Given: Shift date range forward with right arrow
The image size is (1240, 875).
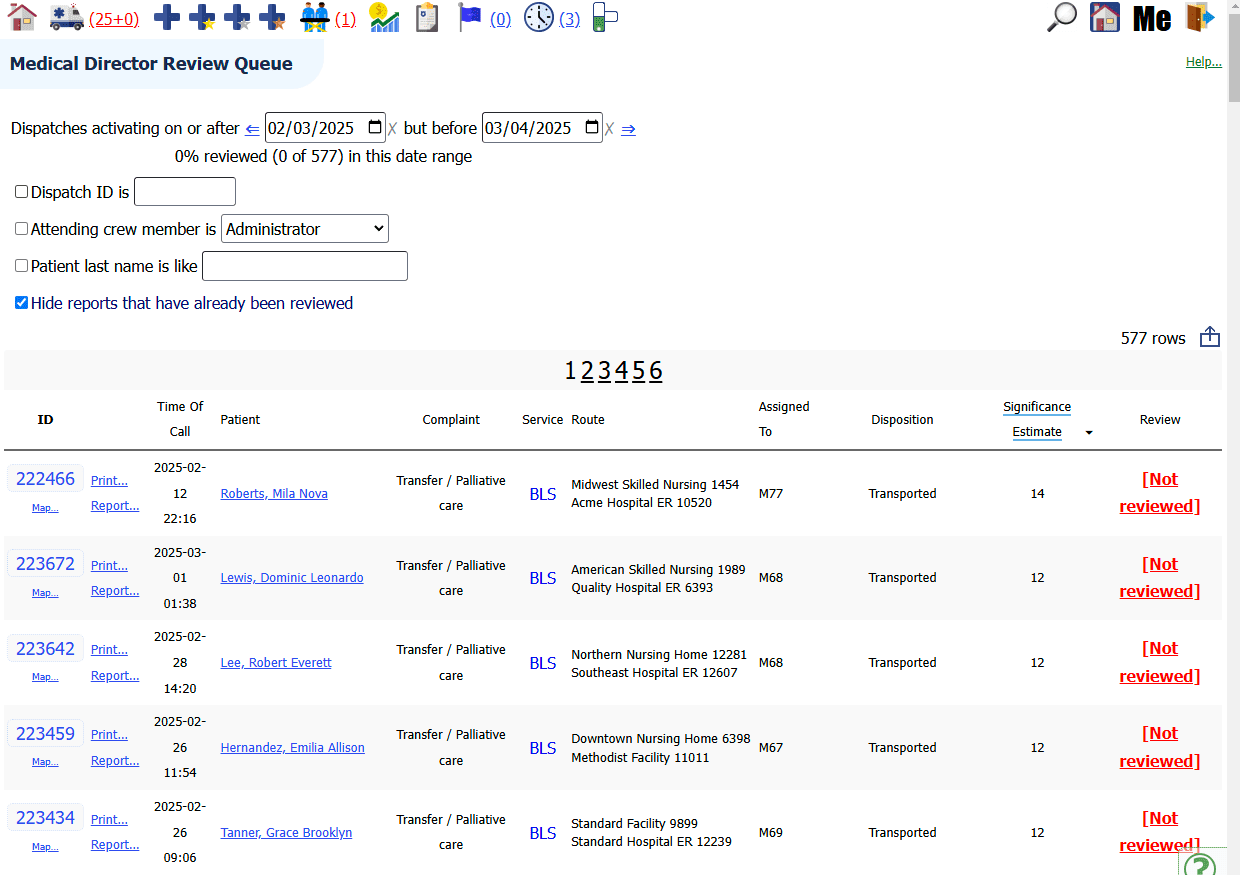Looking at the screenshot, I should (x=628, y=129).
